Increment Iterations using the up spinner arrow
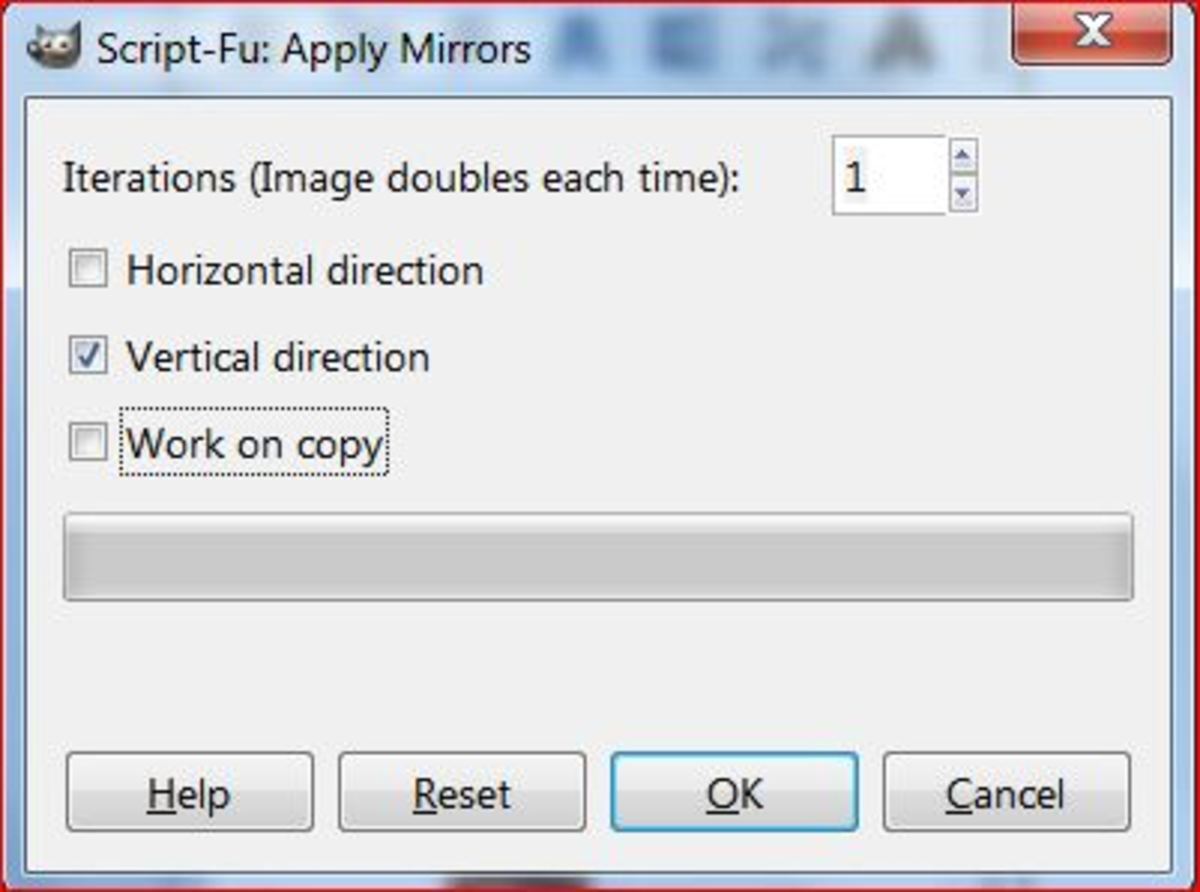1200x892 pixels. click(x=962, y=155)
